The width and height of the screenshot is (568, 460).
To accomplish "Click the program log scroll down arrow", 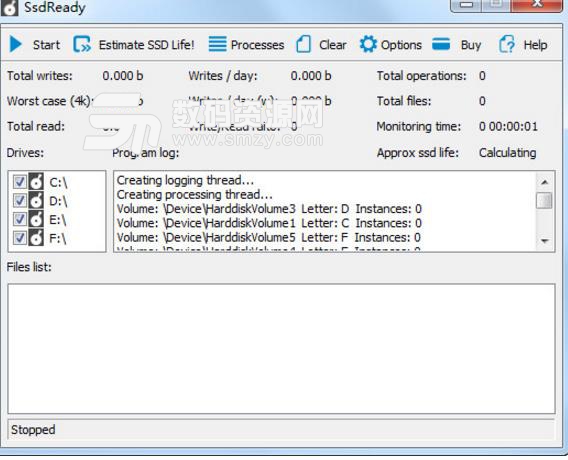I will tap(544, 241).
